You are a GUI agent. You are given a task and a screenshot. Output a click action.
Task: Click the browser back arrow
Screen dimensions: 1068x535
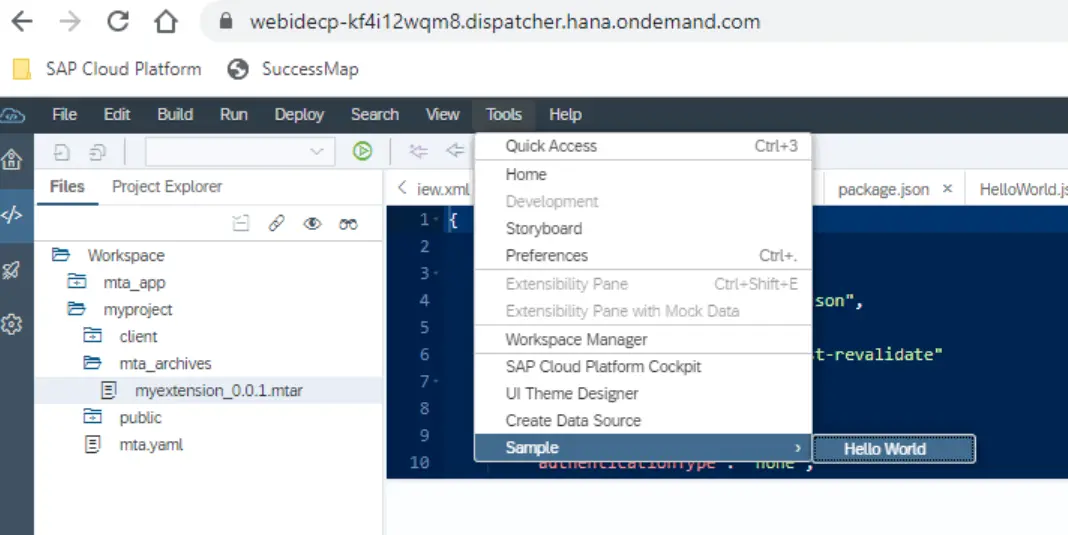(22, 22)
